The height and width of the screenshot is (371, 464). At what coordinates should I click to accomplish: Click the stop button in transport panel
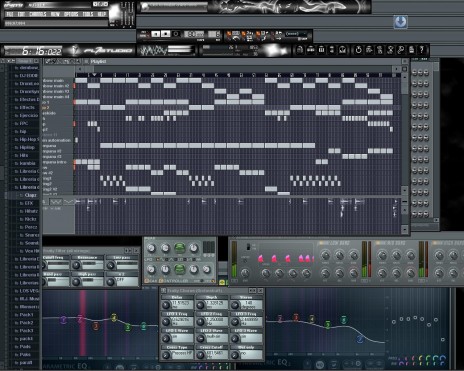coord(166,34)
